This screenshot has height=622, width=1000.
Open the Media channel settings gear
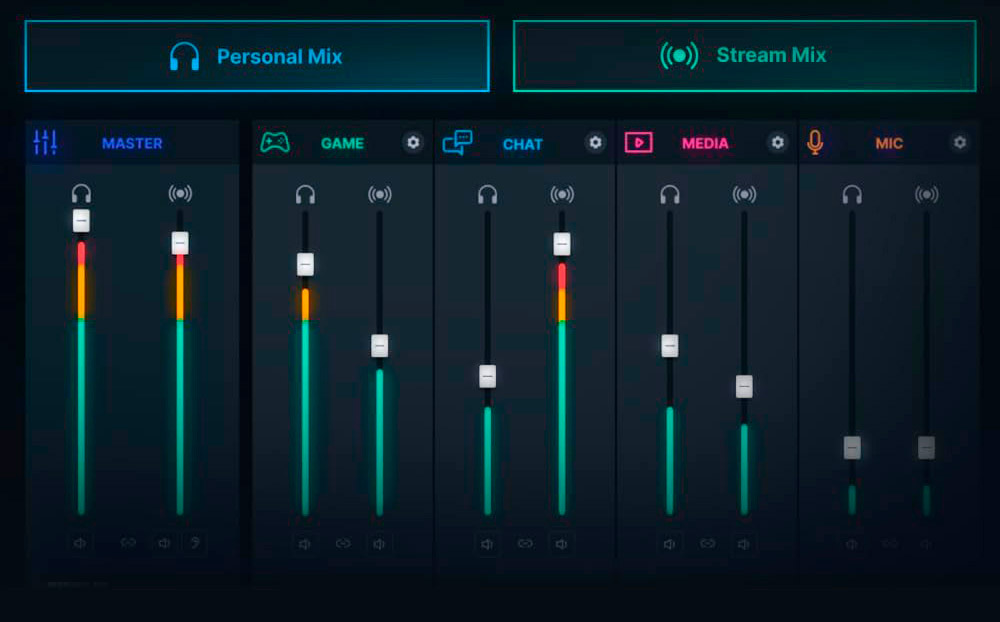coord(778,143)
